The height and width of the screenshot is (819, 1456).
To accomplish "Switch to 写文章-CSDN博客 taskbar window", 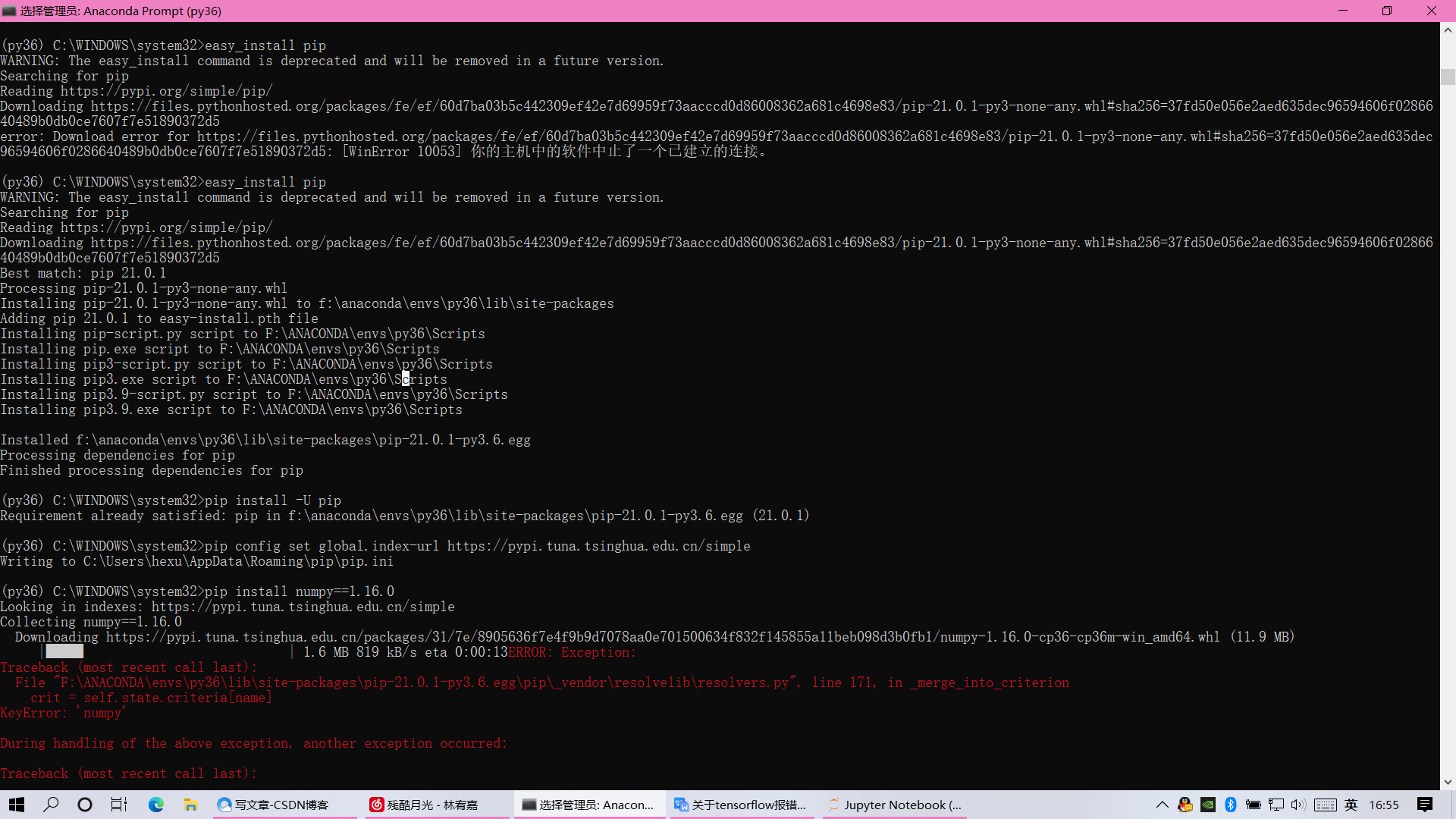I will coord(281,805).
